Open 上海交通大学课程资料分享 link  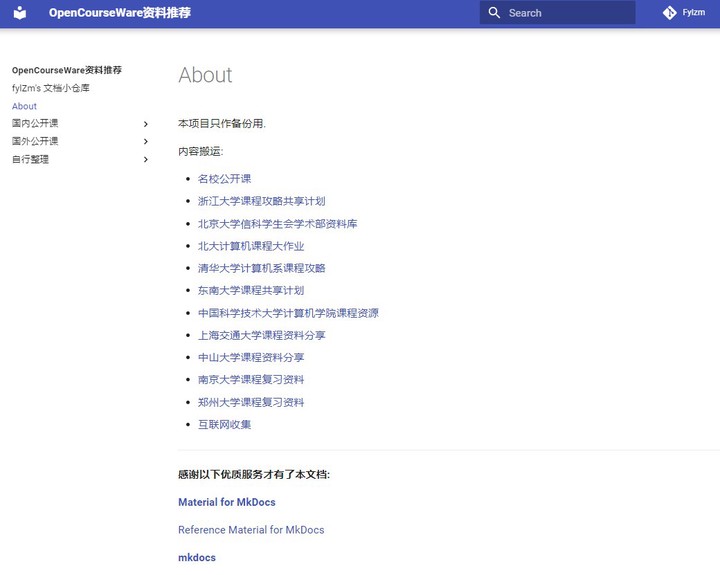point(261,335)
